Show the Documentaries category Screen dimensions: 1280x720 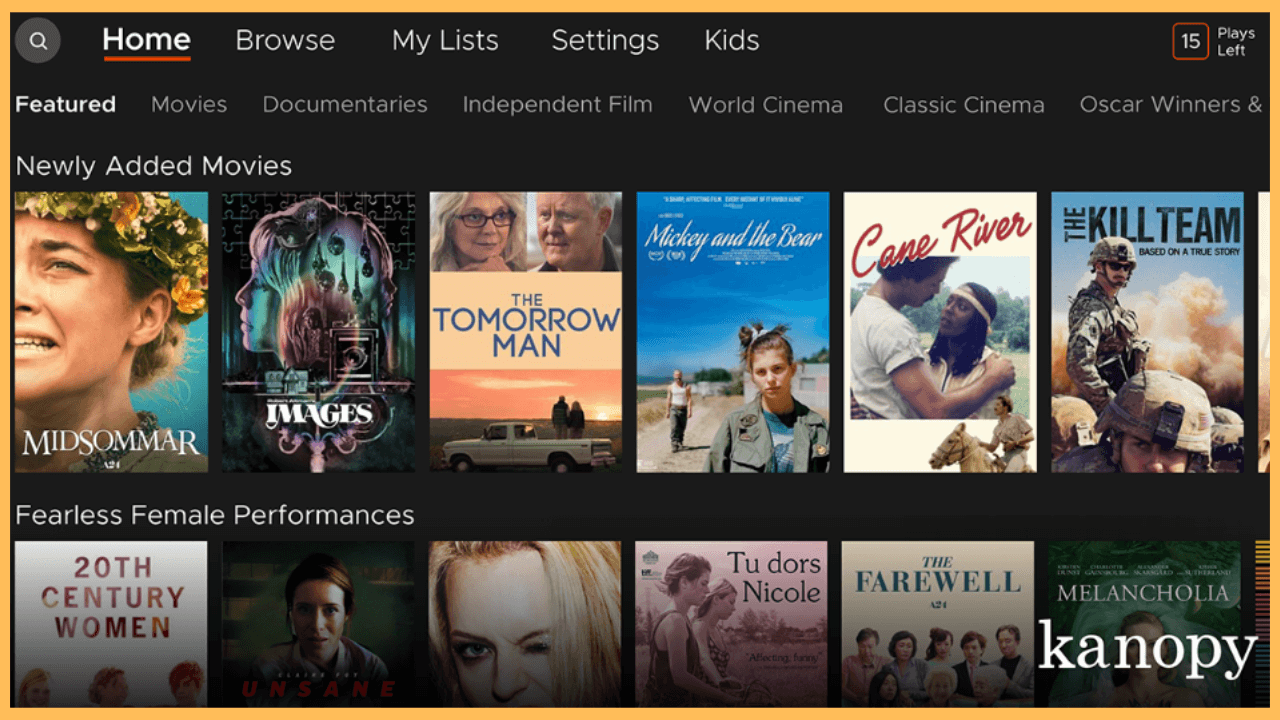pos(345,104)
